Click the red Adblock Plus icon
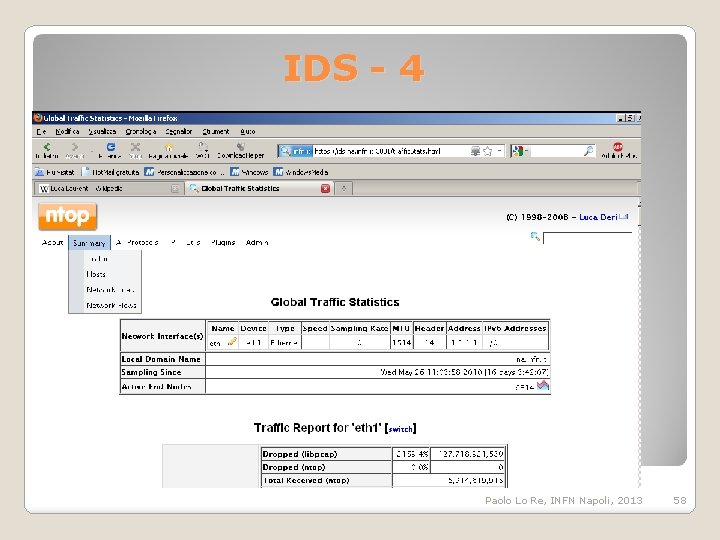The height and width of the screenshot is (540, 720). click(618, 146)
